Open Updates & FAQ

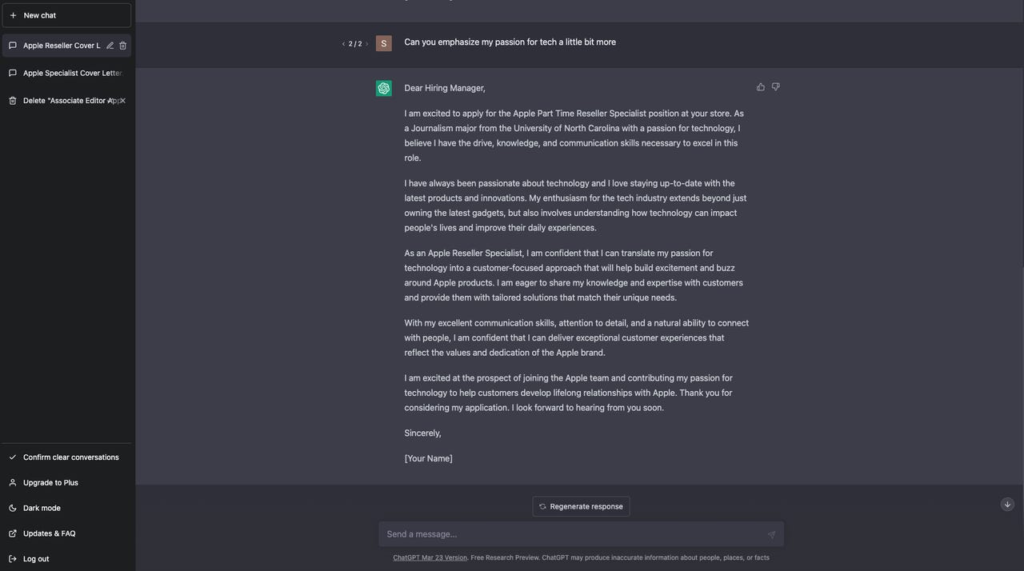click(49, 533)
